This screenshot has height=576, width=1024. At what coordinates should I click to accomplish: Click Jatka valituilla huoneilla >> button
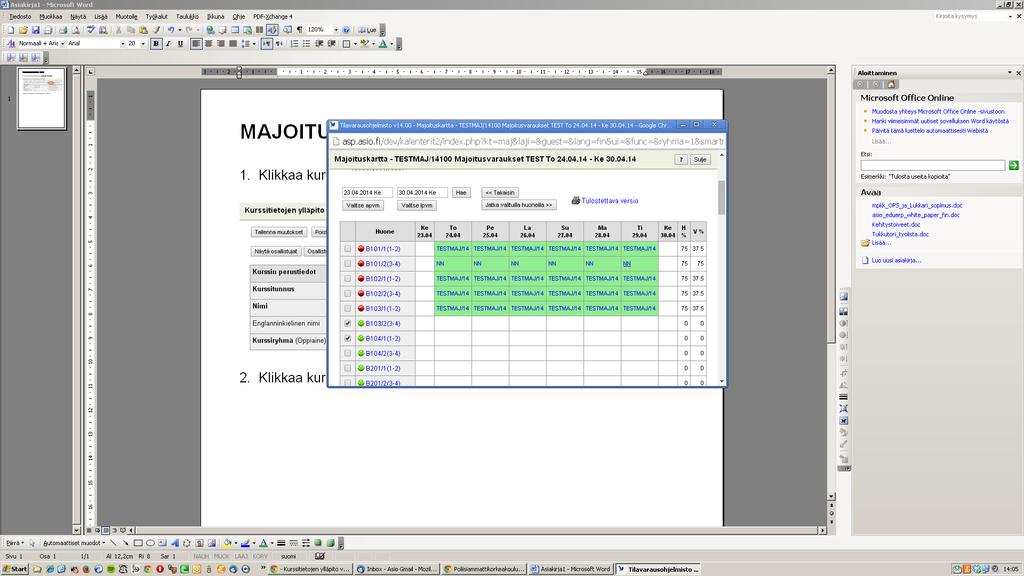519,205
